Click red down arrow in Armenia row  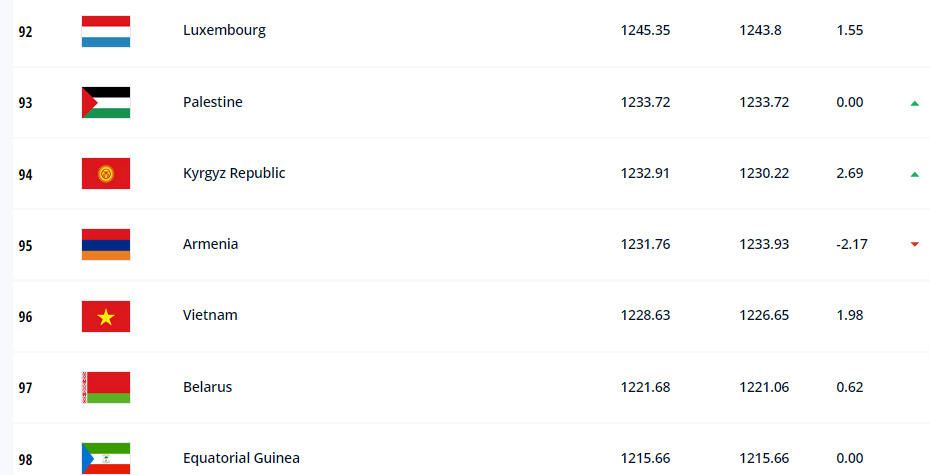click(914, 245)
